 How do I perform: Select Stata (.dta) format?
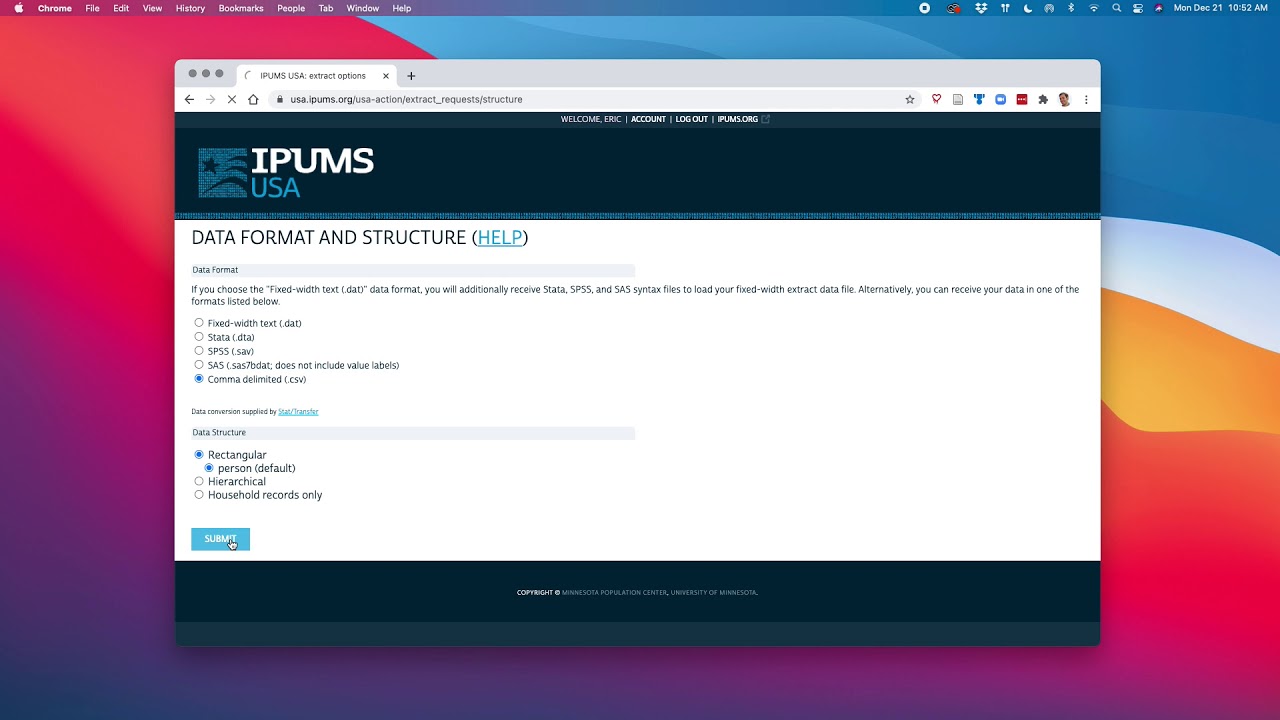pyautogui.click(x=199, y=337)
